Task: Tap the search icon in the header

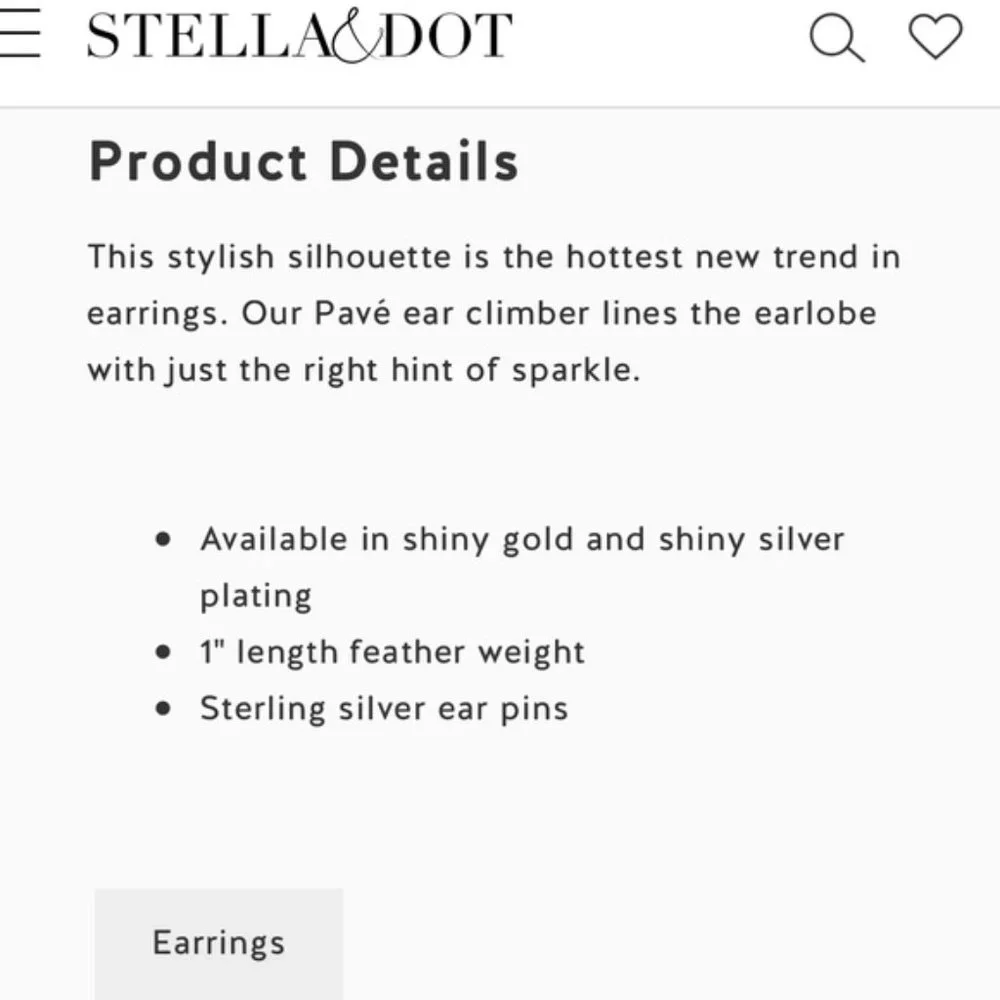Action: [x=838, y=38]
